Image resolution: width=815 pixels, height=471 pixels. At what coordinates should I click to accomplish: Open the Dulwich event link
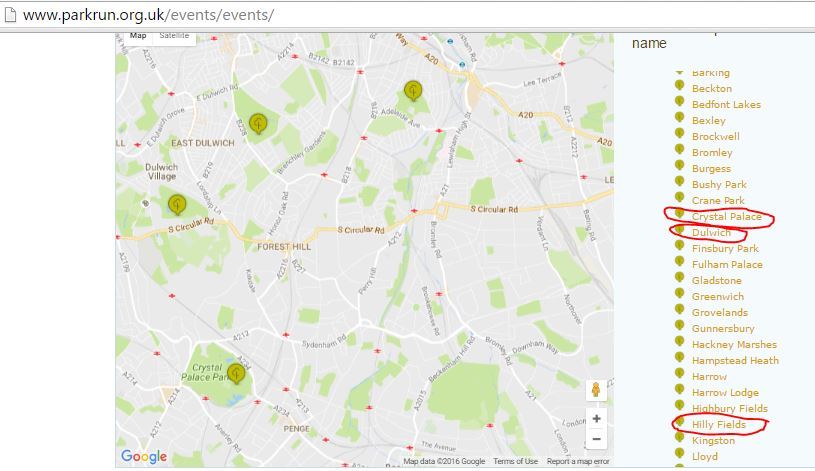tap(711, 233)
